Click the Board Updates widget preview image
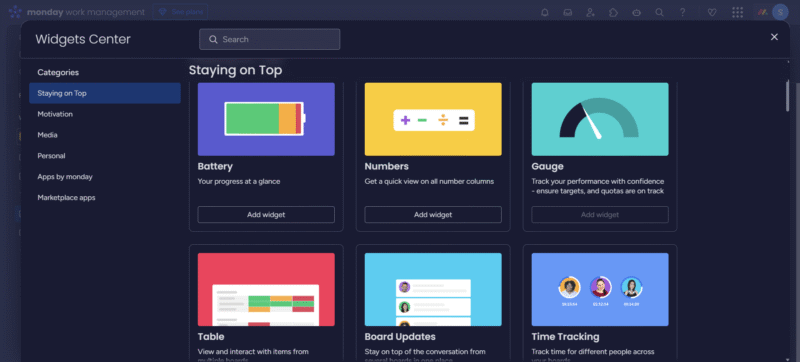 pos(433,290)
